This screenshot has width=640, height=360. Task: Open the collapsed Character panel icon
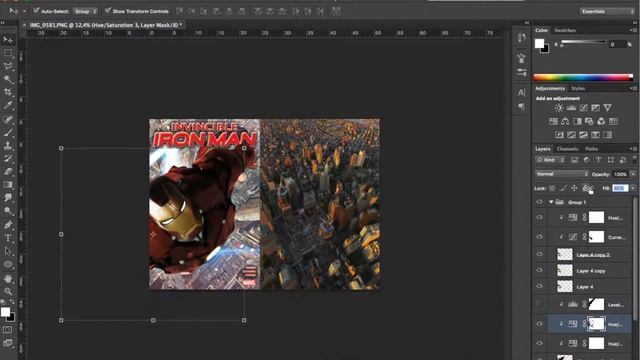(x=521, y=93)
